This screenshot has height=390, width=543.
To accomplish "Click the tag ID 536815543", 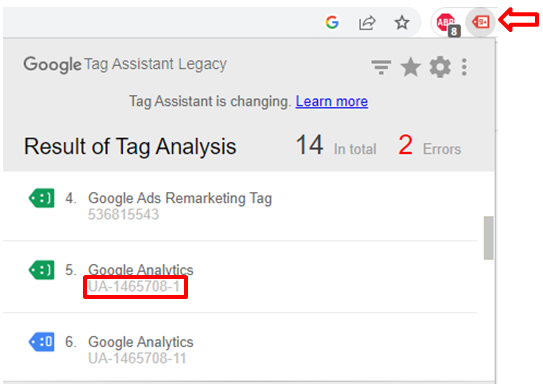I will (123, 214).
